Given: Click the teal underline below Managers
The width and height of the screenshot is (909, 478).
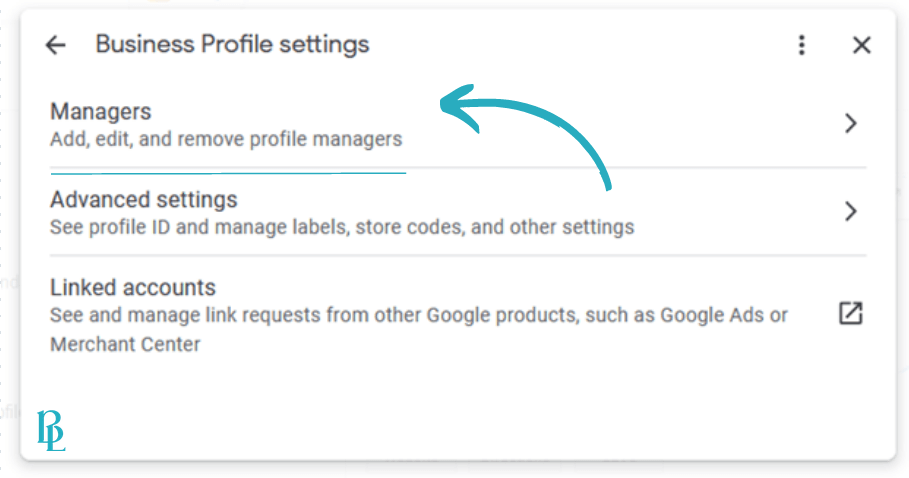Looking at the screenshot, I should (228, 173).
